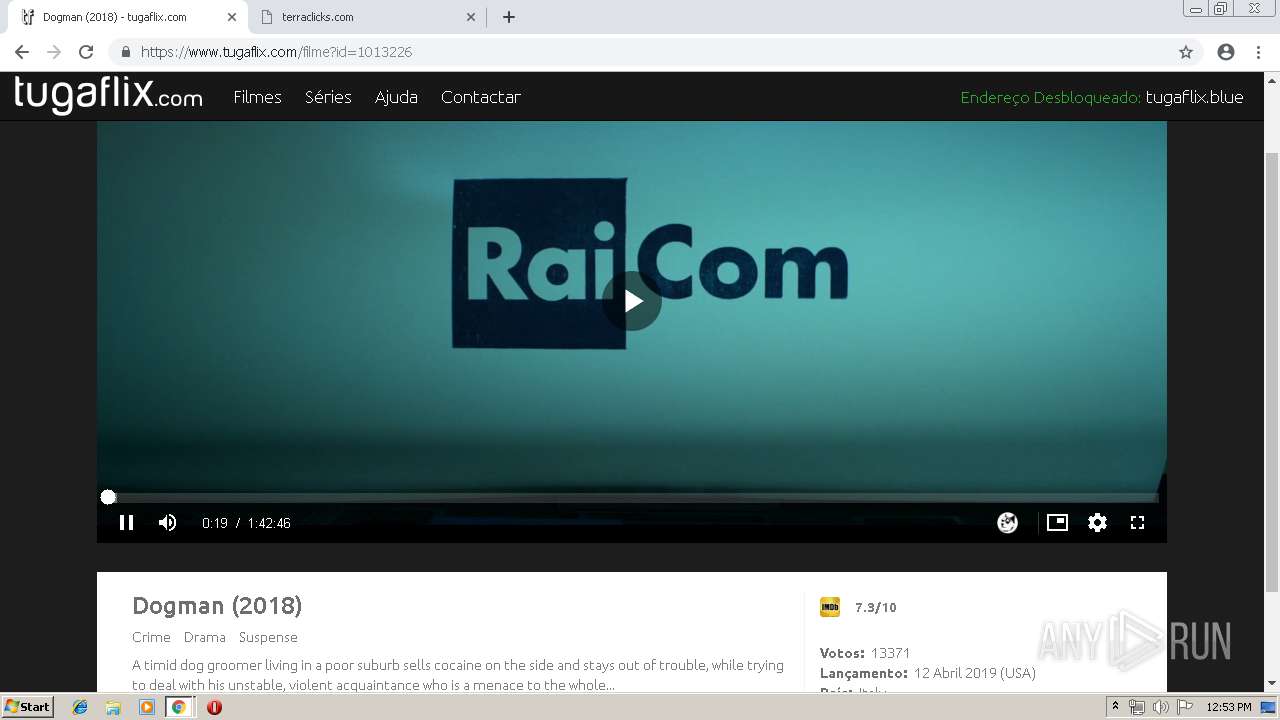Click the page vertical scrollbar
Screen dimensions: 1280x720
coord(1272,370)
